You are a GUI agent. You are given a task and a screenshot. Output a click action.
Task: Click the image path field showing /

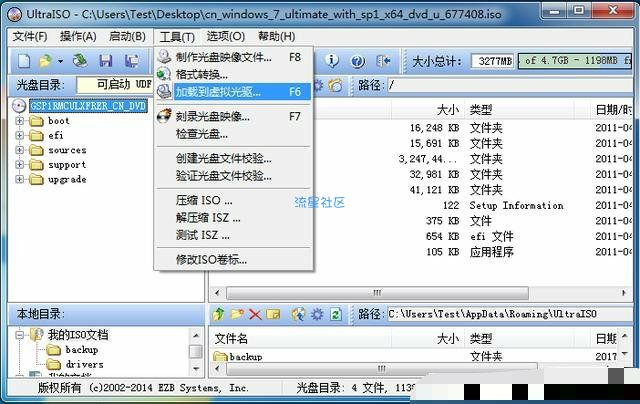click(x=510, y=85)
